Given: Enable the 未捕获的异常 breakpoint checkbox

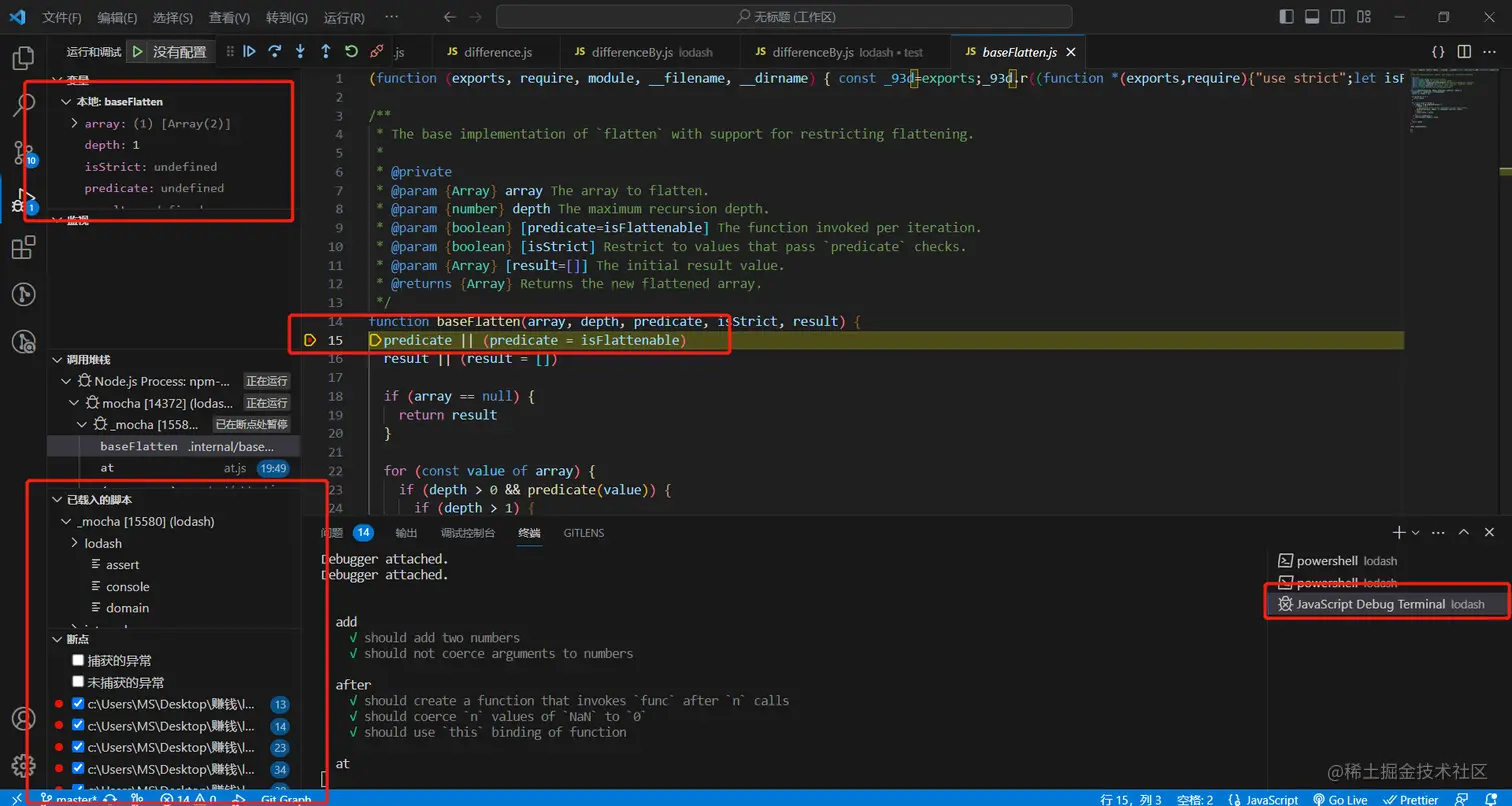Looking at the screenshot, I should coord(78,682).
